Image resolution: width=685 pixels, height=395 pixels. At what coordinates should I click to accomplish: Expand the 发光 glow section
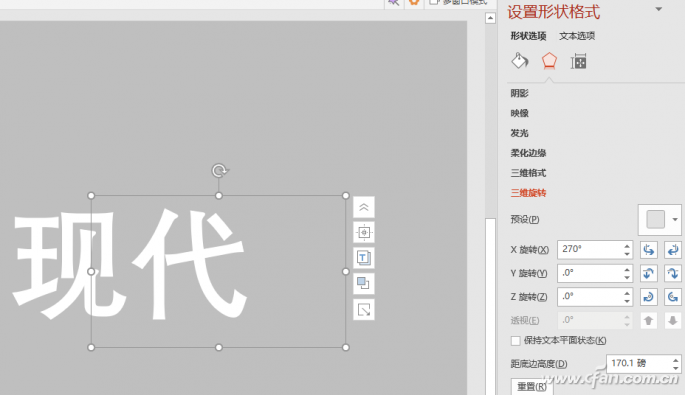pyautogui.click(x=519, y=133)
